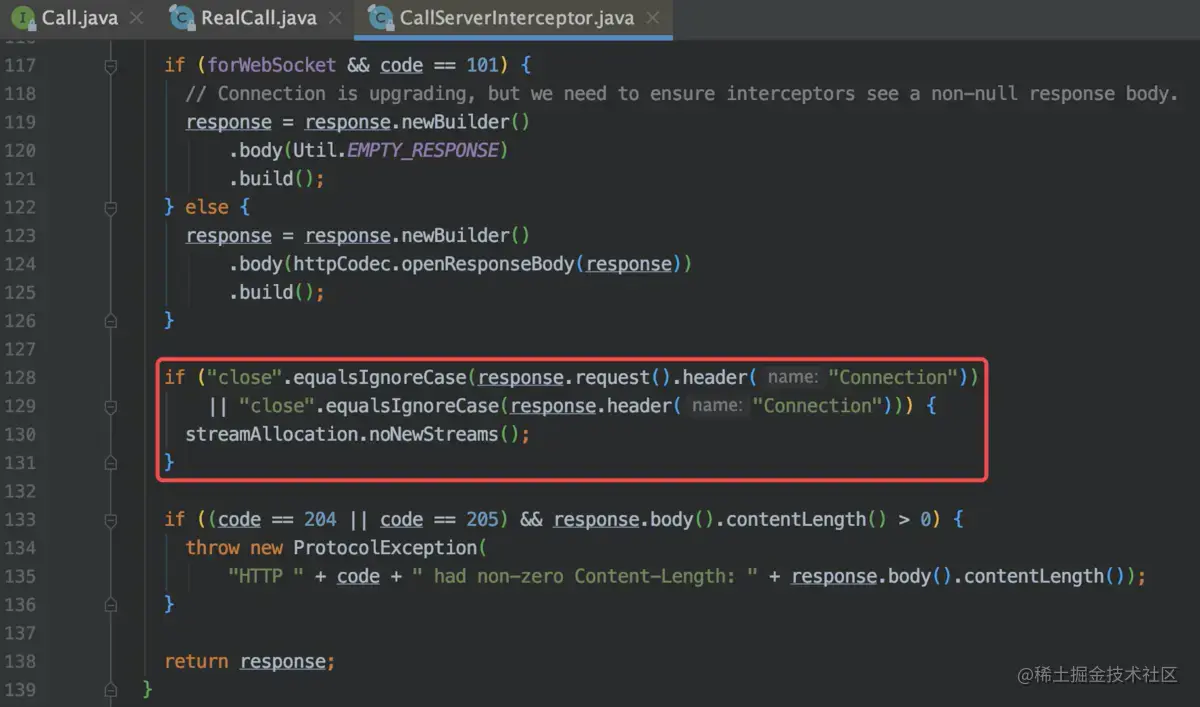
Task: Collapse the if block at line 133
Action: pos(111,520)
